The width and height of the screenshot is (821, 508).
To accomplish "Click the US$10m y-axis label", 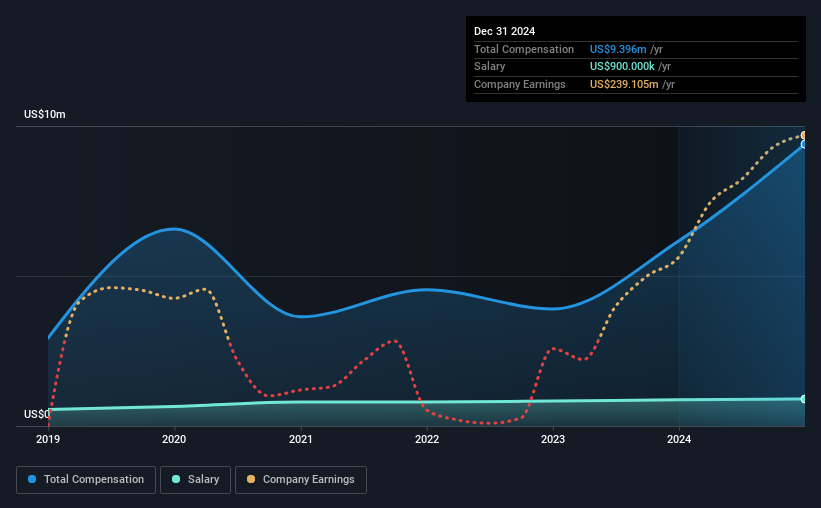I will click(45, 114).
